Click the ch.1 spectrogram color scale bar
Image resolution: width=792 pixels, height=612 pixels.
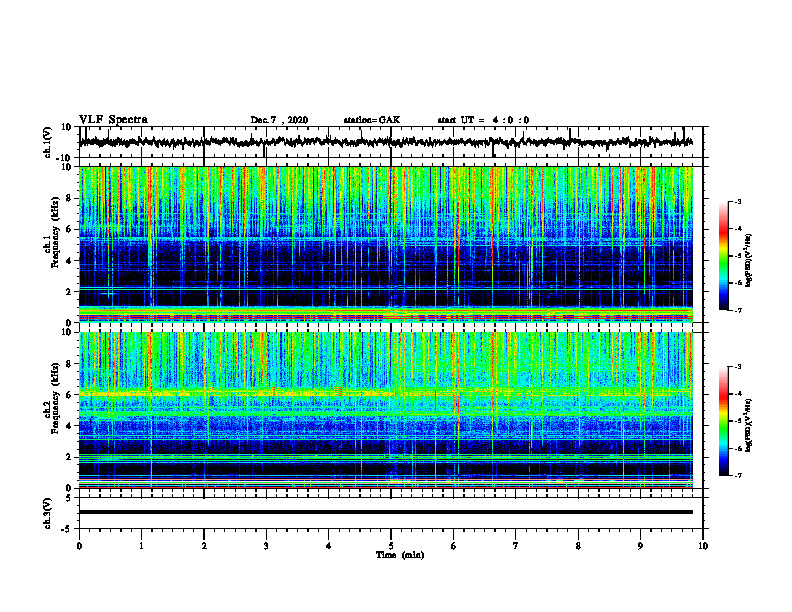coord(724,256)
